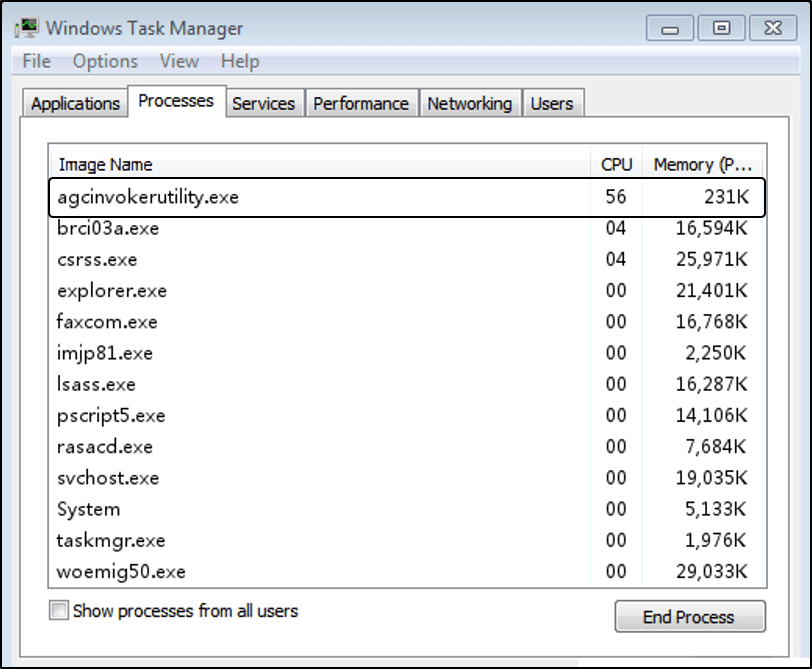Select the woemig50.exe process
Screen dimensions: 812x669
407,572
